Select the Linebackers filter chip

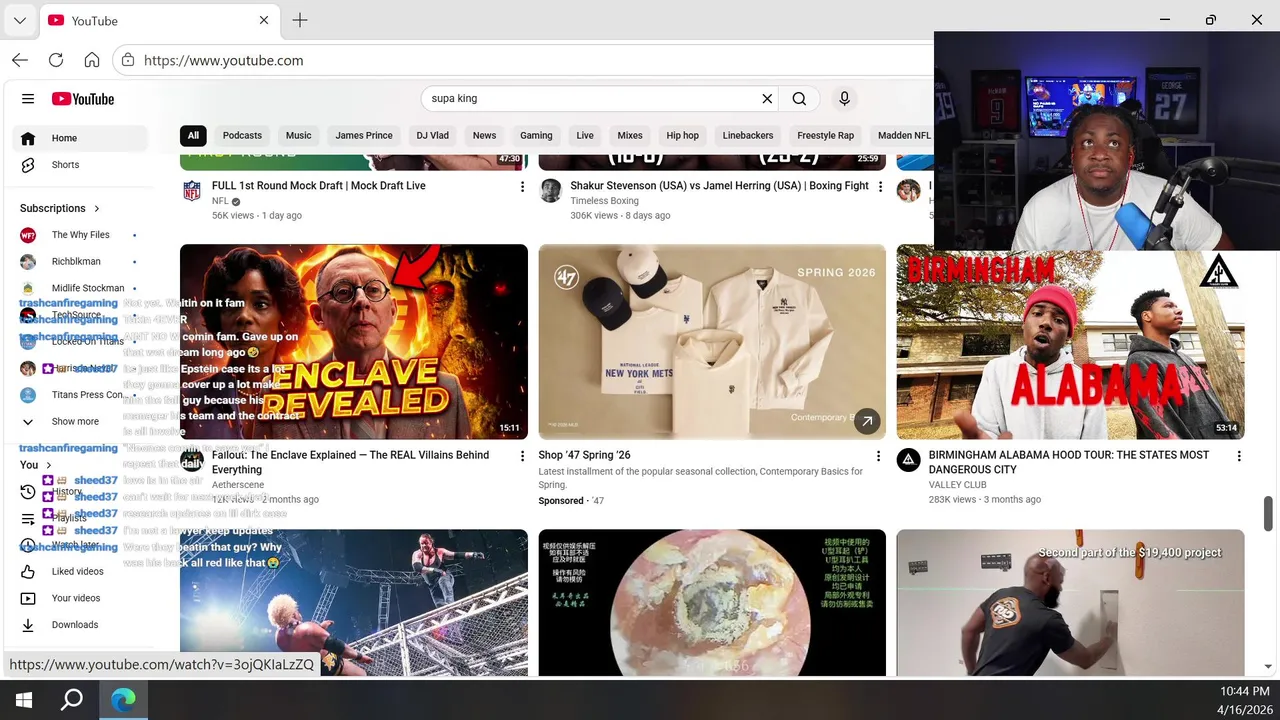tap(748, 135)
